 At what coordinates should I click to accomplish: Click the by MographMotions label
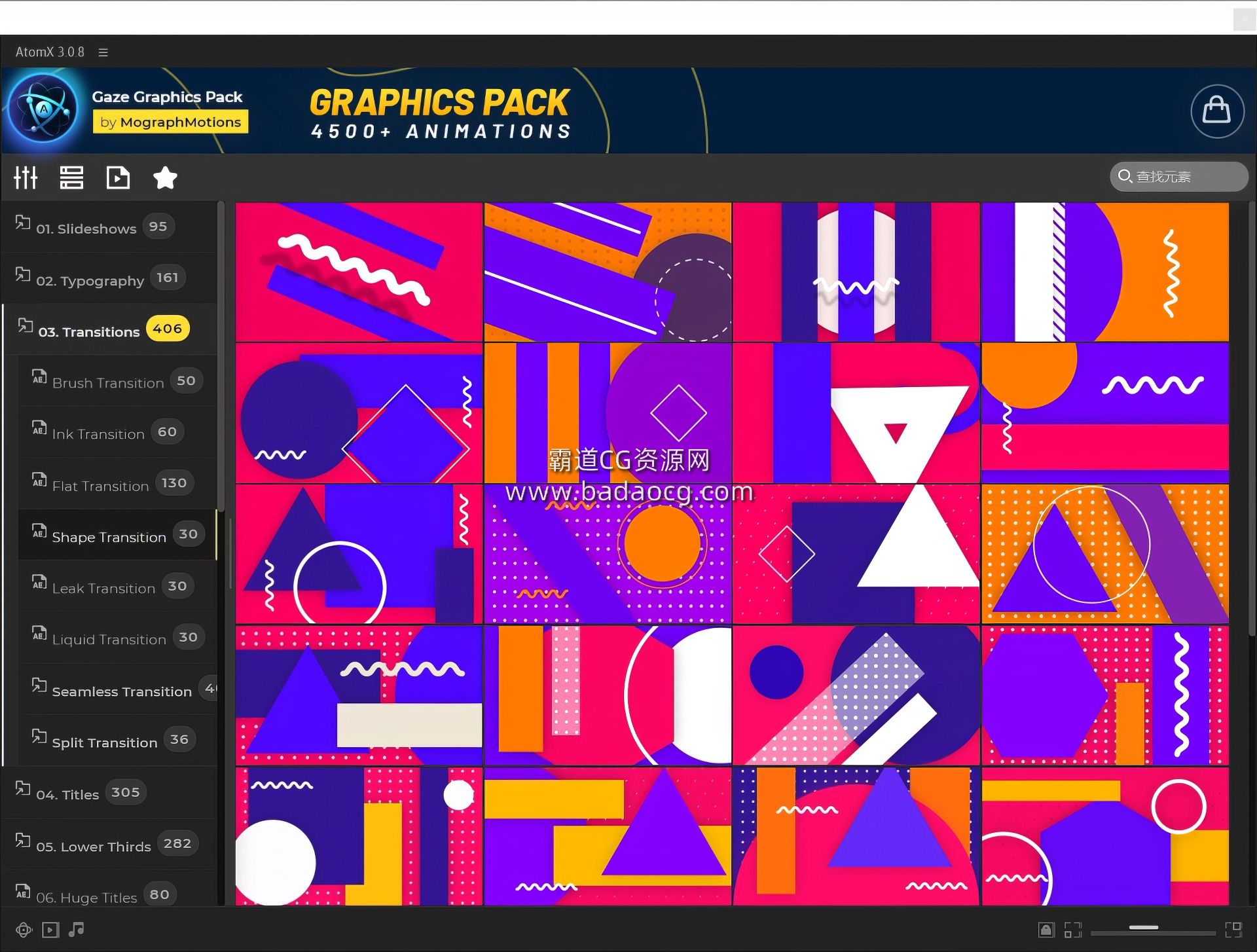(170, 122)
